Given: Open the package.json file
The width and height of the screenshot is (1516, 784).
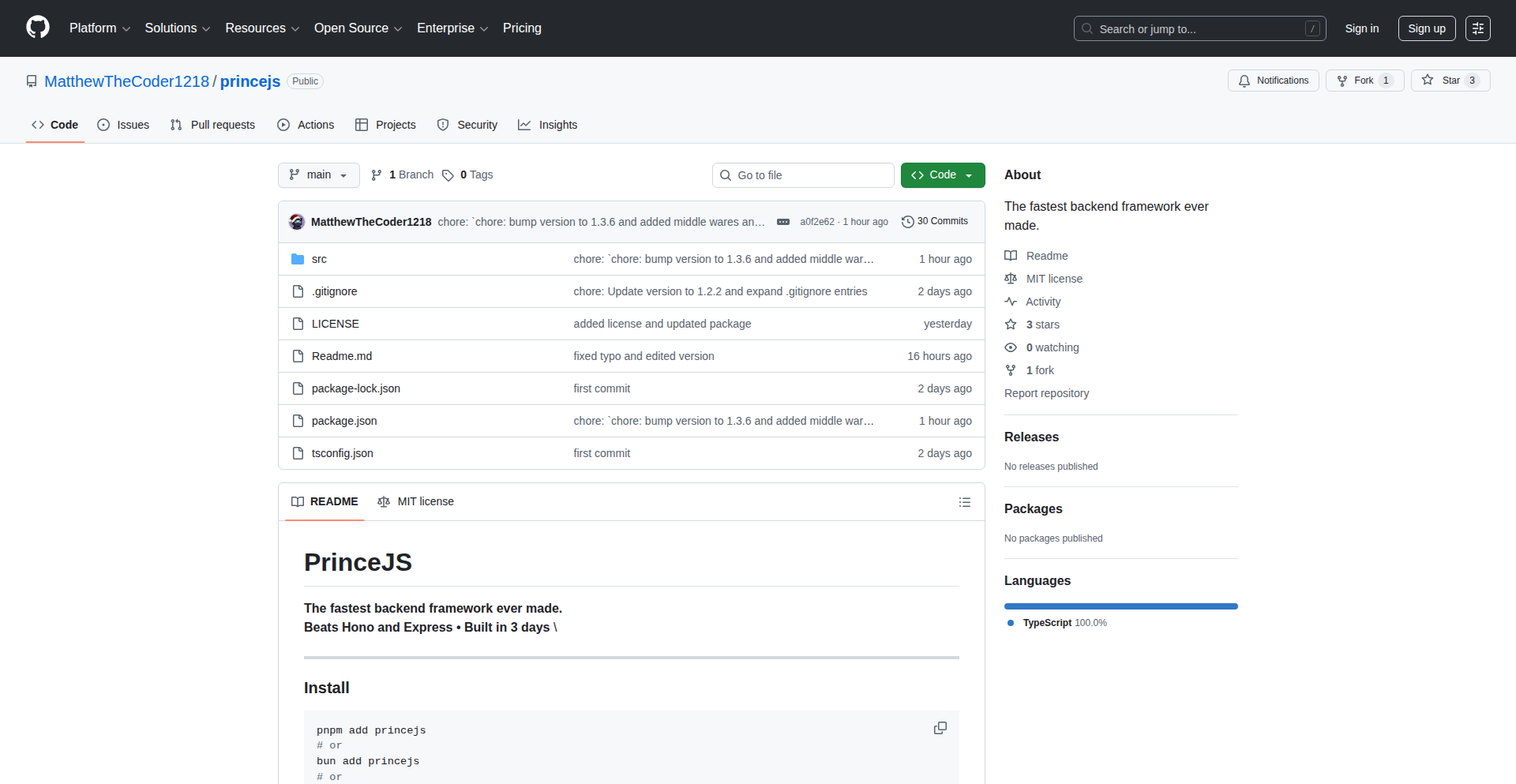Looking at the screenshot, I should click(344, 421).
